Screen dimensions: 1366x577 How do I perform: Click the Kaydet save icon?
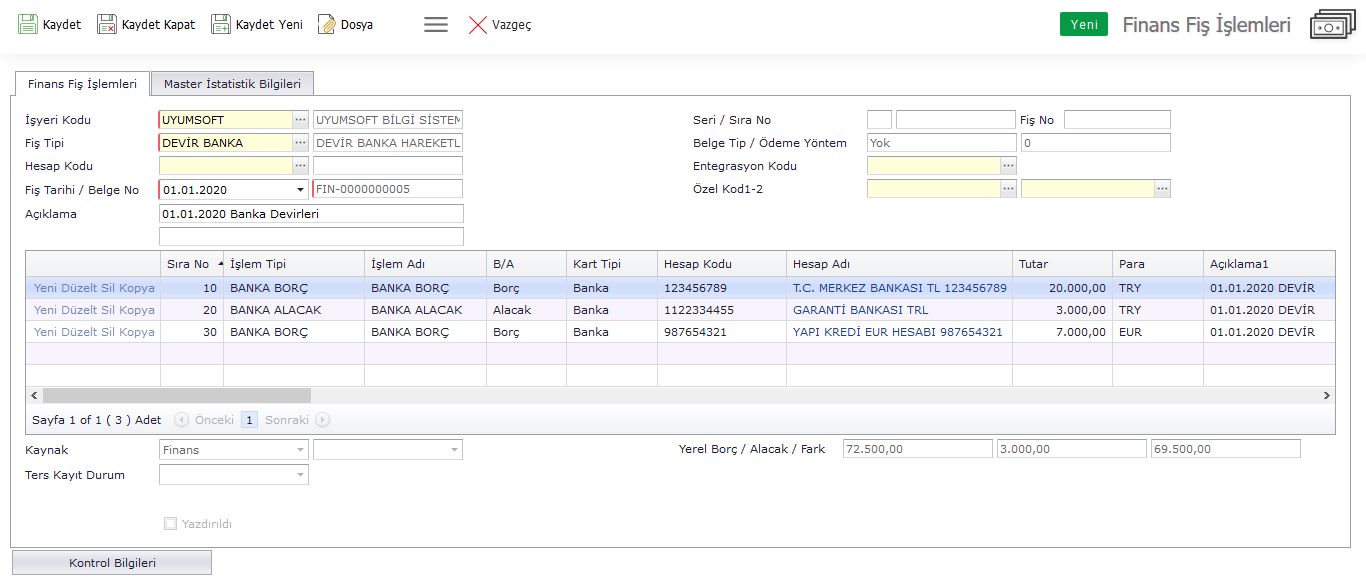pyautogui.click(x=27, y=24)
